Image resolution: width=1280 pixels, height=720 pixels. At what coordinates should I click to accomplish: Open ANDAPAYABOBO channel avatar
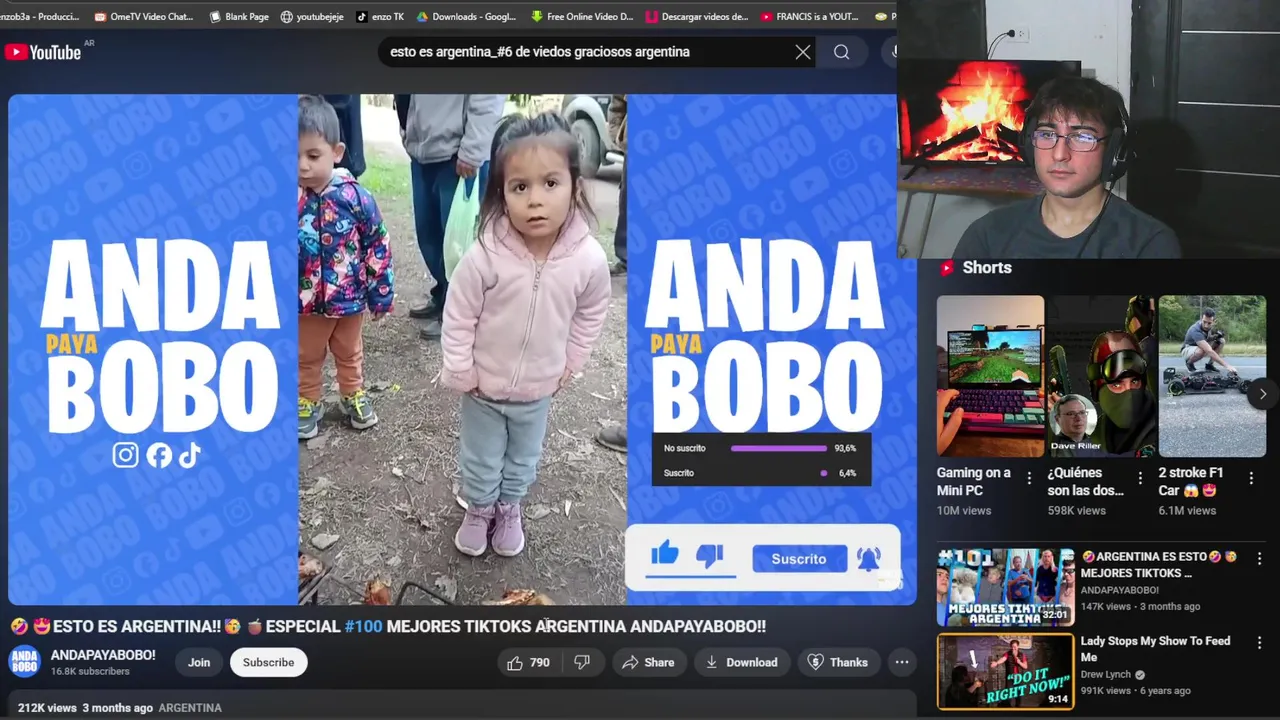point(25,662)
